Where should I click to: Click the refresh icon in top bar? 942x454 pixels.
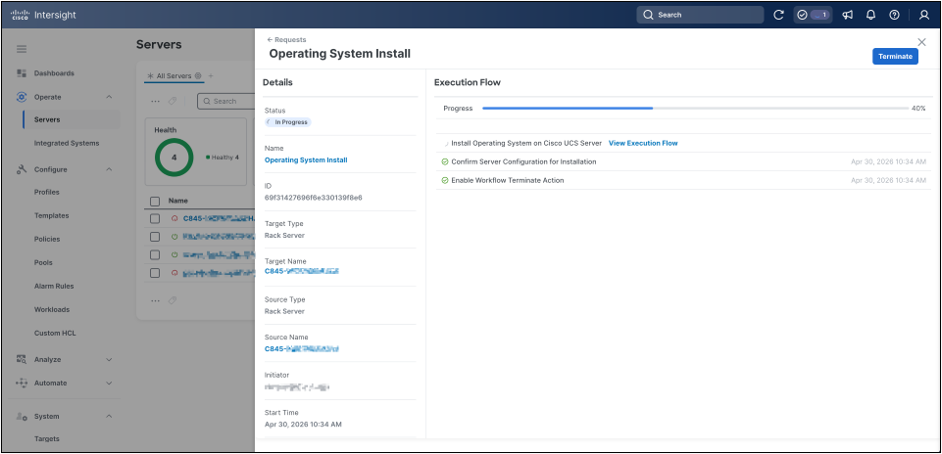tap(779, 15)
